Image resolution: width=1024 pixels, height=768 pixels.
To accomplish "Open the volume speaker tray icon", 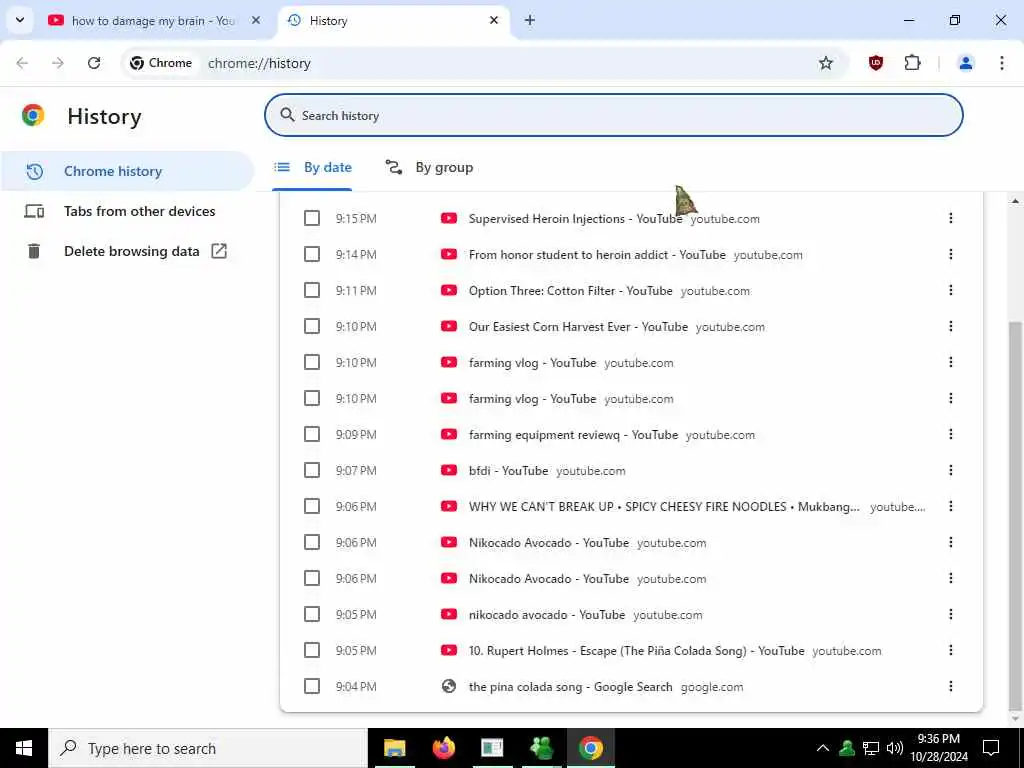I will (x=895, y=748).
